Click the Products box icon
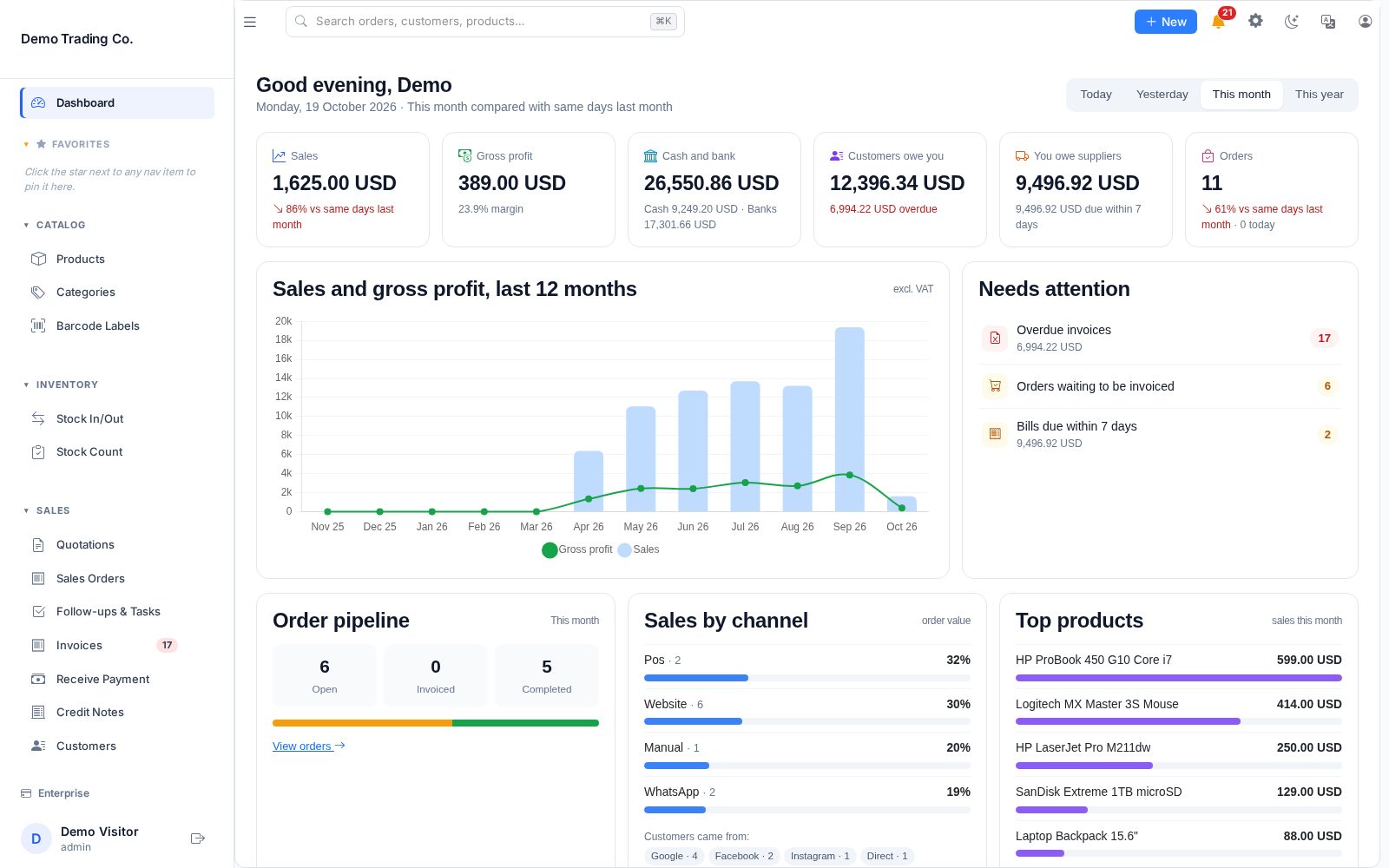Screen dimensions: 1389x868 click(x=38, y=259)
